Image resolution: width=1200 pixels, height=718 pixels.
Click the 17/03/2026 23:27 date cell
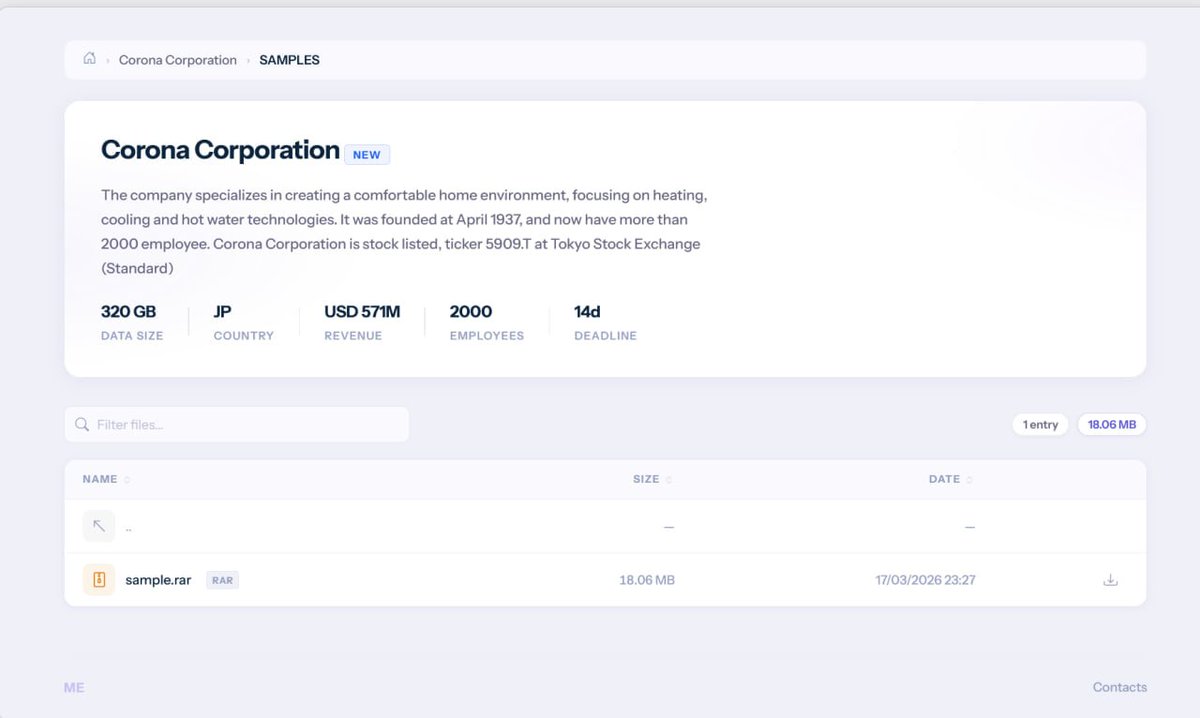(x=925, y=580)
